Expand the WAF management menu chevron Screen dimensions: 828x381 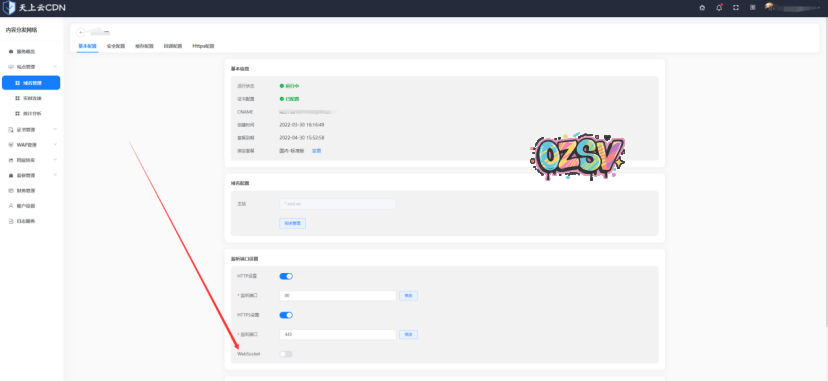coord(55,145)
